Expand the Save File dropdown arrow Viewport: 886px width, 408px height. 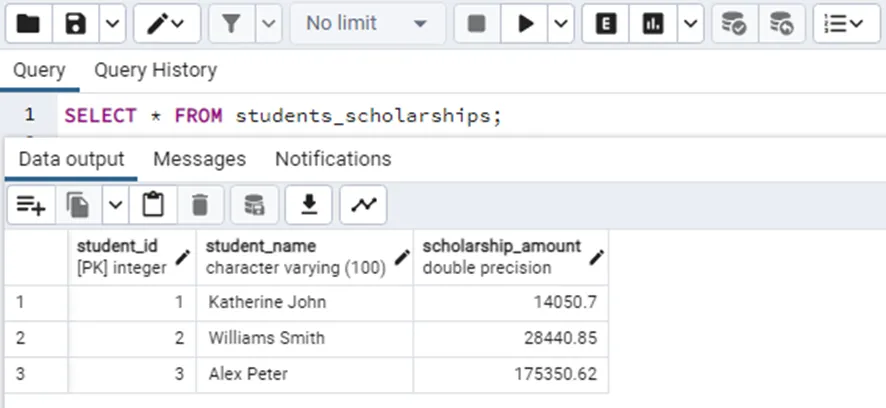(113, 23)
